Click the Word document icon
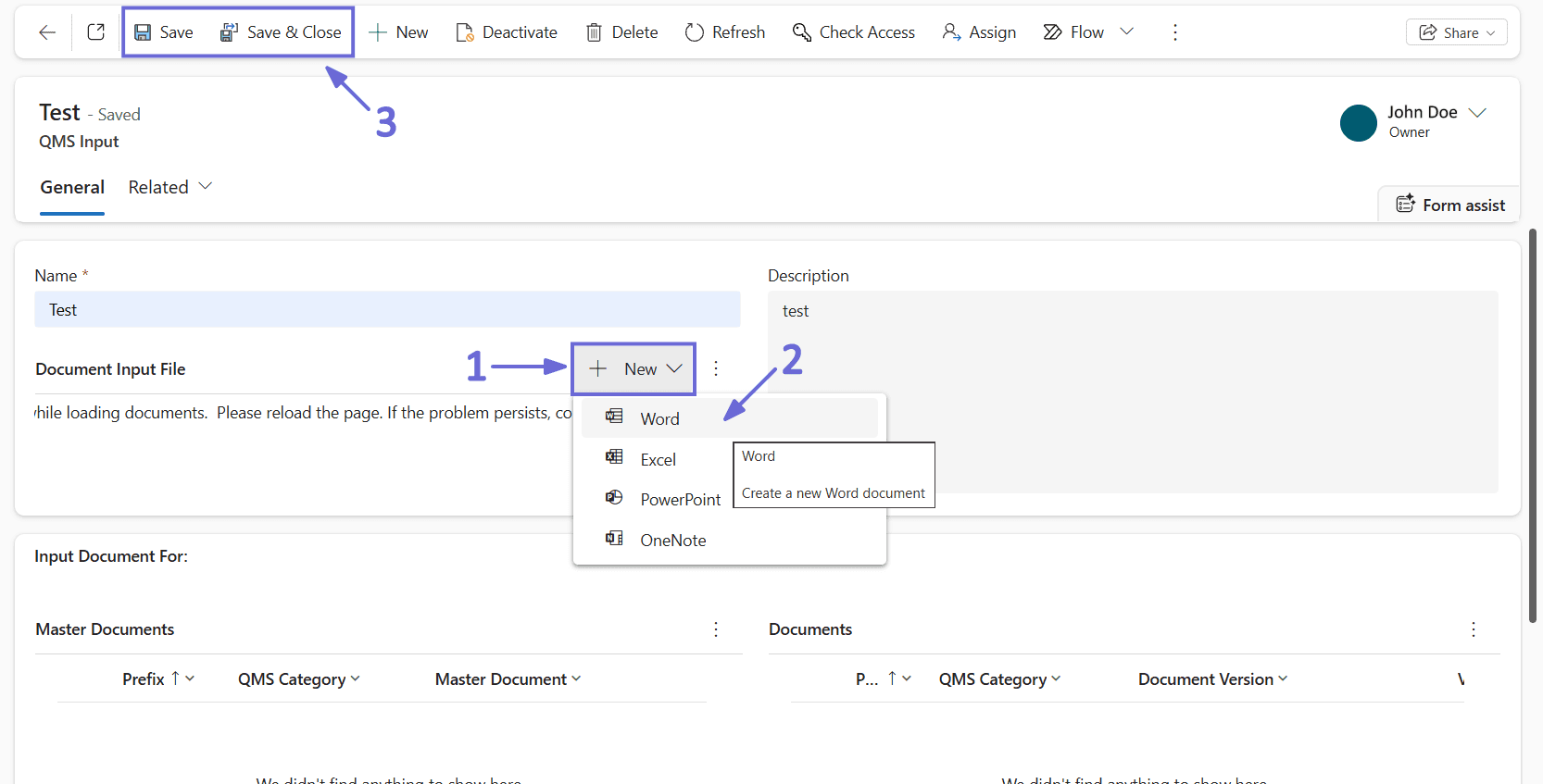Image resolution: width=1543 pixels, height=784 pixels. 614,417
